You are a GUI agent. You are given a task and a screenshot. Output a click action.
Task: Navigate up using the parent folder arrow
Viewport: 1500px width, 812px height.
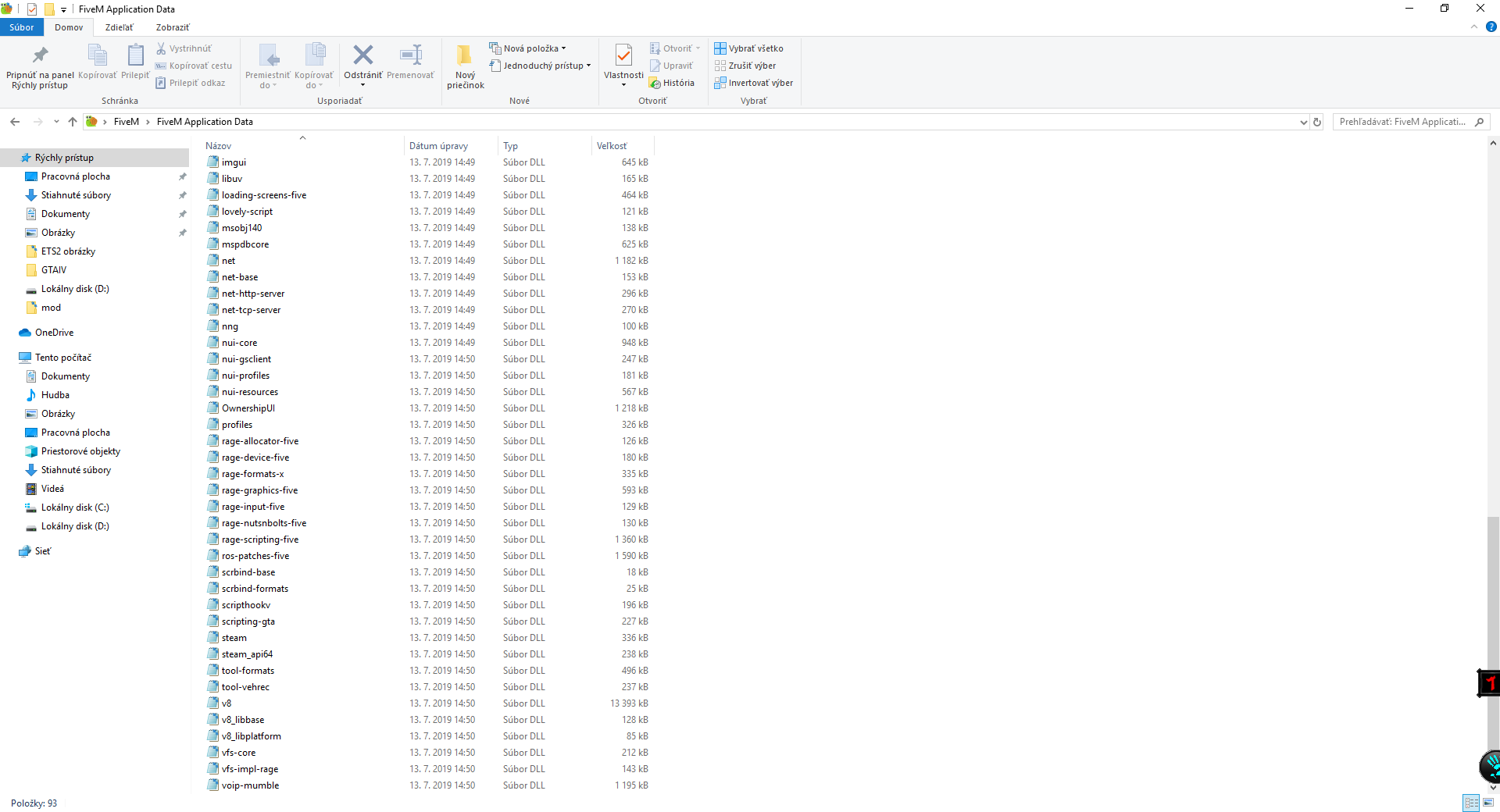point(72,122)
